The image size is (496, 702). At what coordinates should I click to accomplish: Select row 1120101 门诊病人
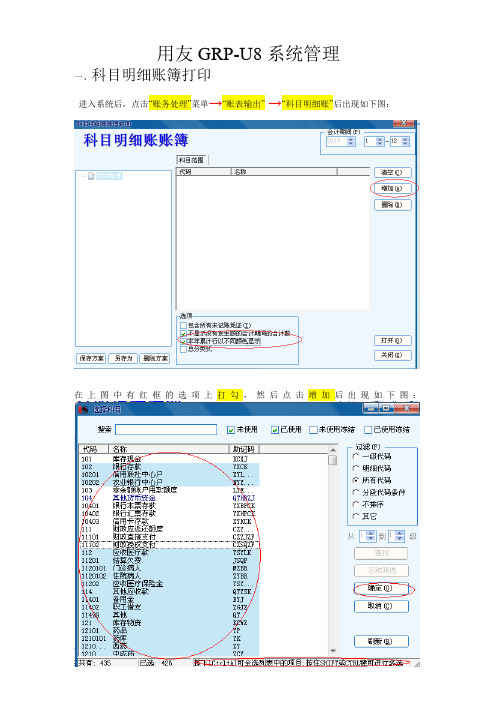(x=169, y=568)
